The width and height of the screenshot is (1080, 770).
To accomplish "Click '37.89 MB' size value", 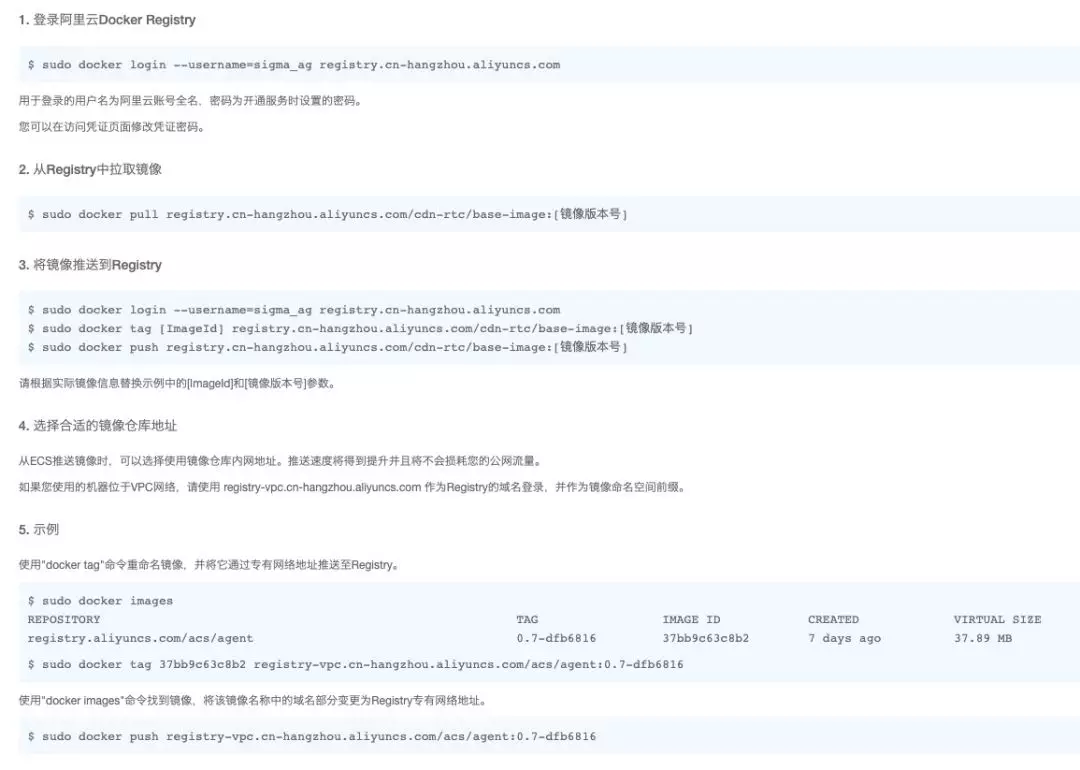I will point(983,638).
